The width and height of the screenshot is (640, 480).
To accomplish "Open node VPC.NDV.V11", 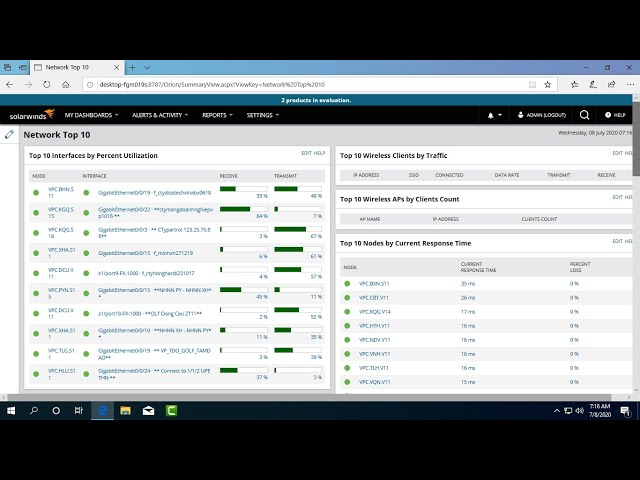I will click(x=374, y=340).
